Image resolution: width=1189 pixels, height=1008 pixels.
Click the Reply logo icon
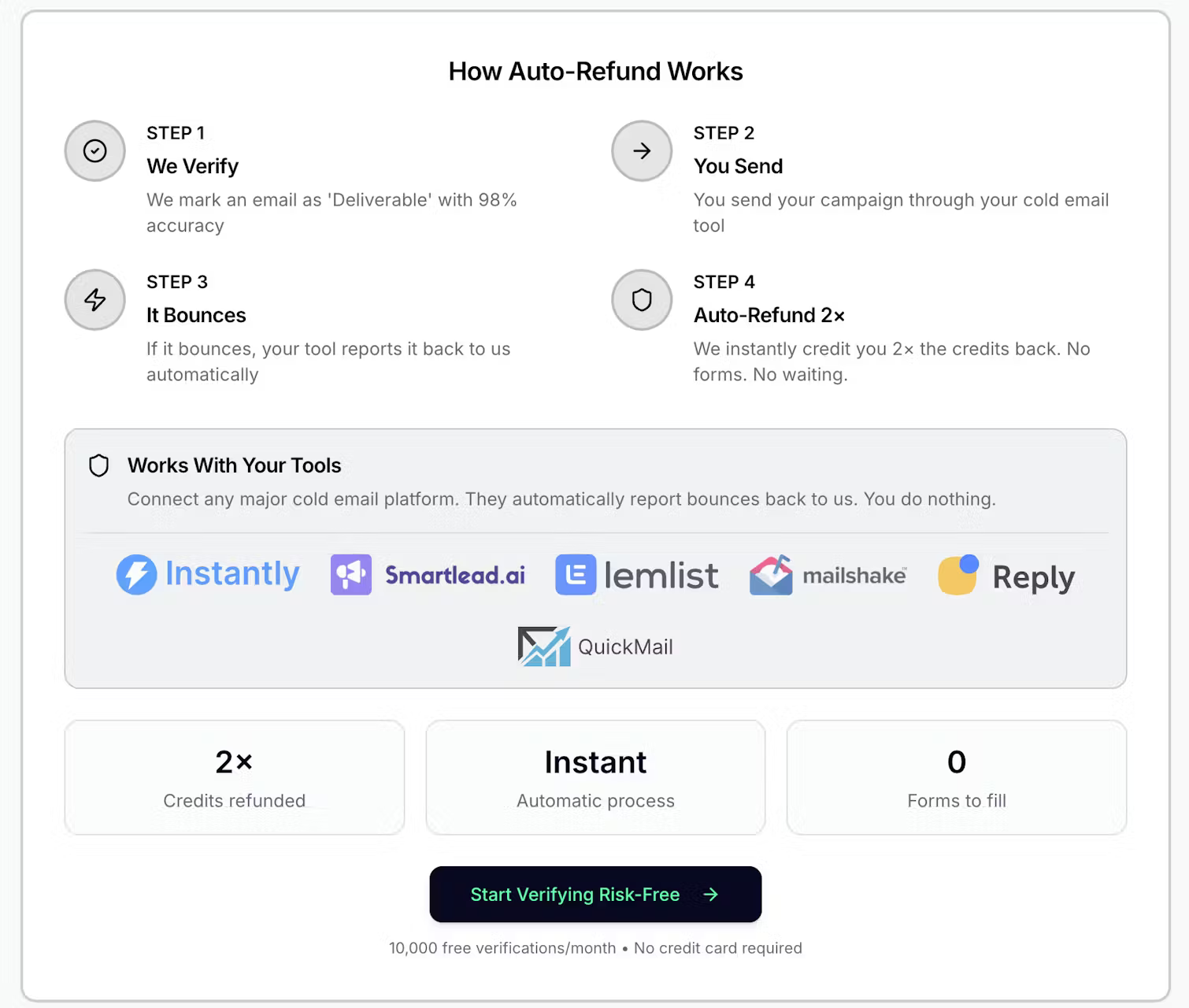coord(957,576)
